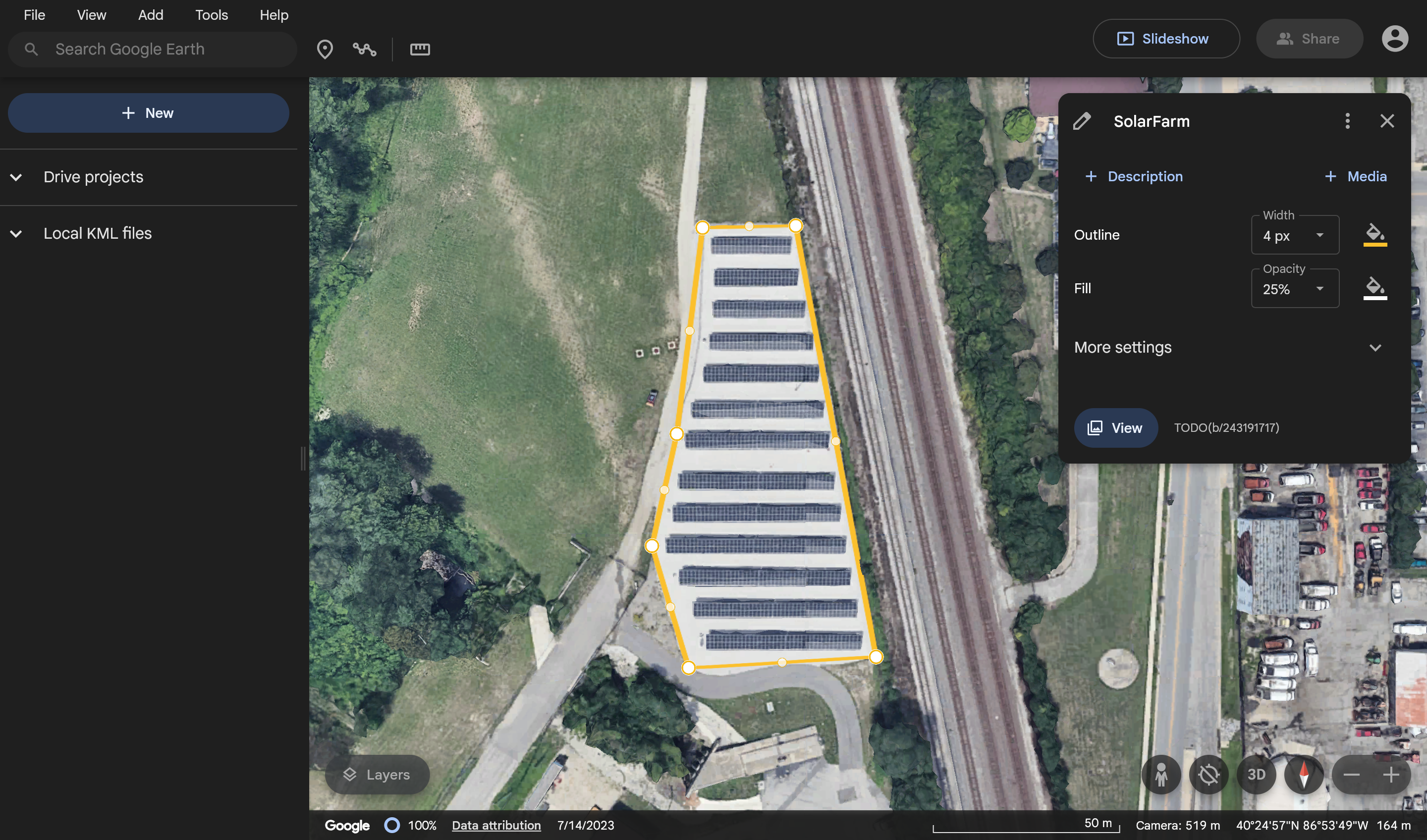The width and height of the screenshot is (1427, 840).
Task: Toggle the 3D view mode
Action: click(x=1256, y=774)
